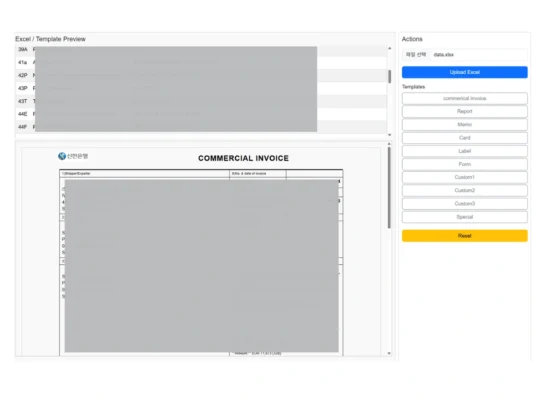Select table row 39A

pos(201,50)
